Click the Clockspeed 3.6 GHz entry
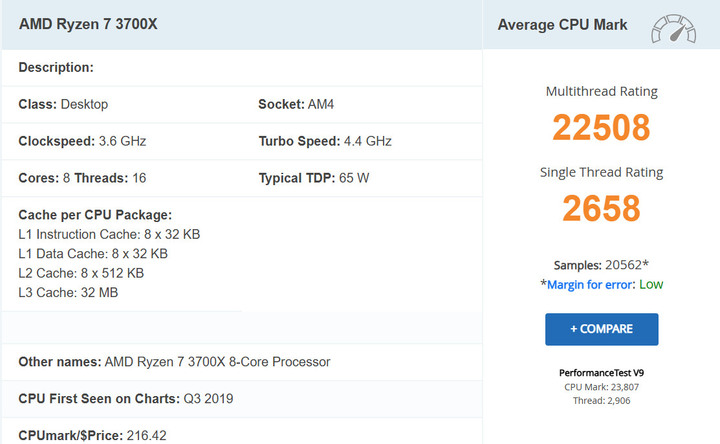720x444 pixels. pos(82,141)
